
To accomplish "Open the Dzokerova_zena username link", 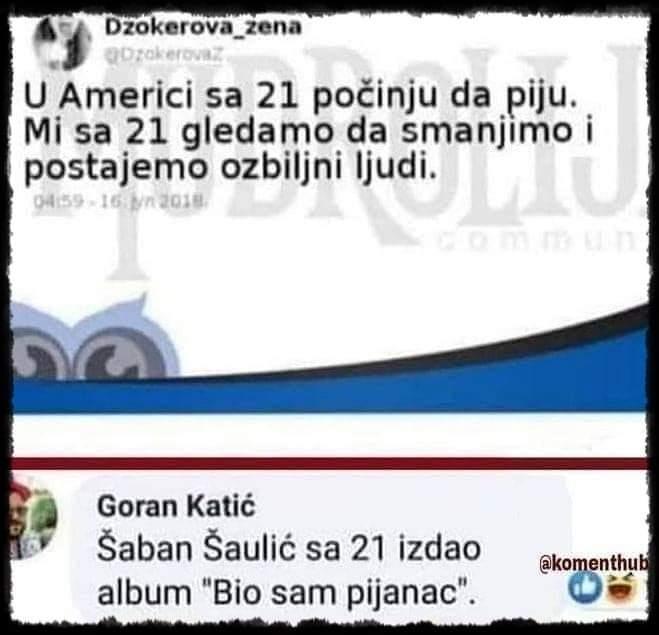I will click(x=203, y=27).
